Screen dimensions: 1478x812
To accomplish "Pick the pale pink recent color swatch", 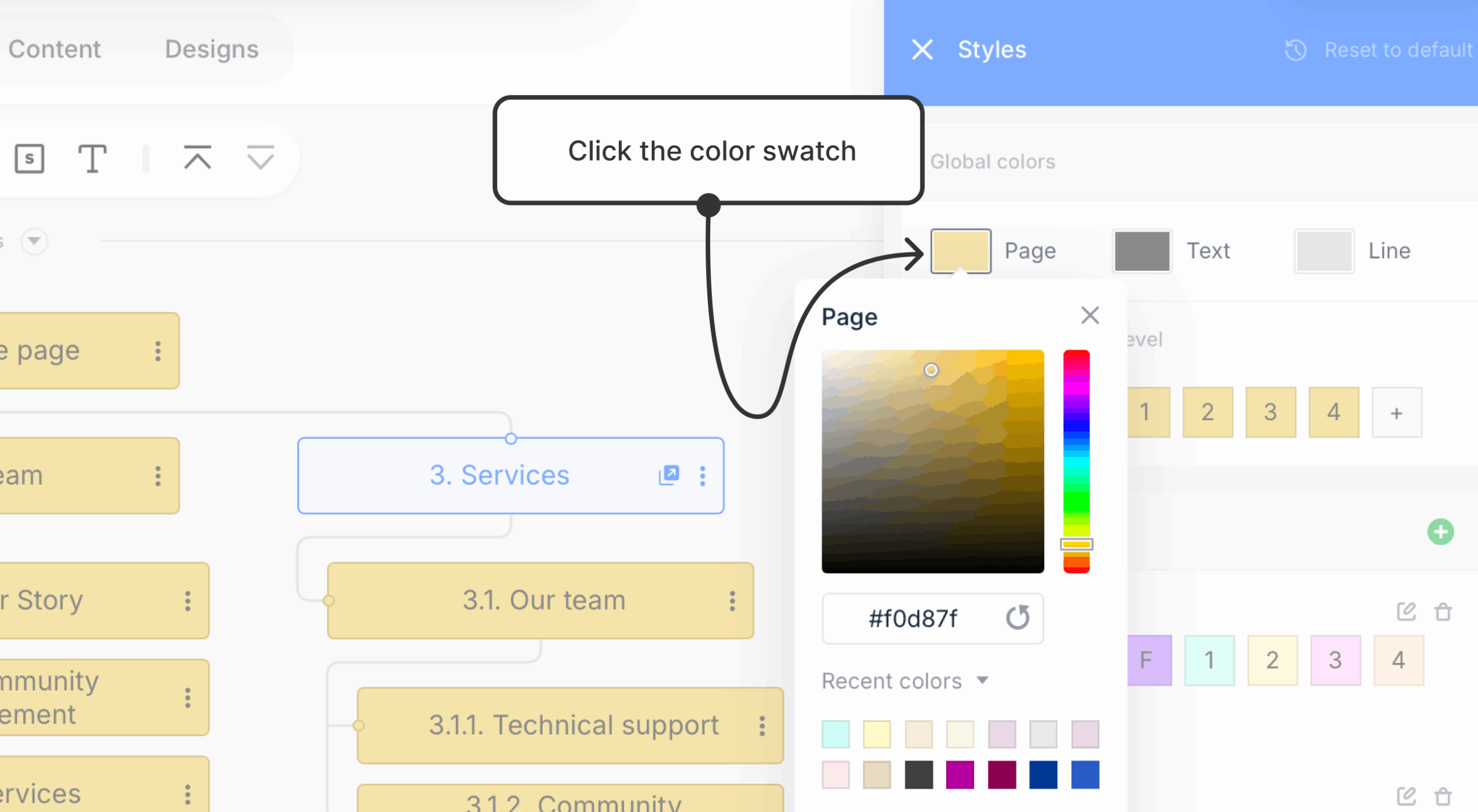I will coord(835,774).
